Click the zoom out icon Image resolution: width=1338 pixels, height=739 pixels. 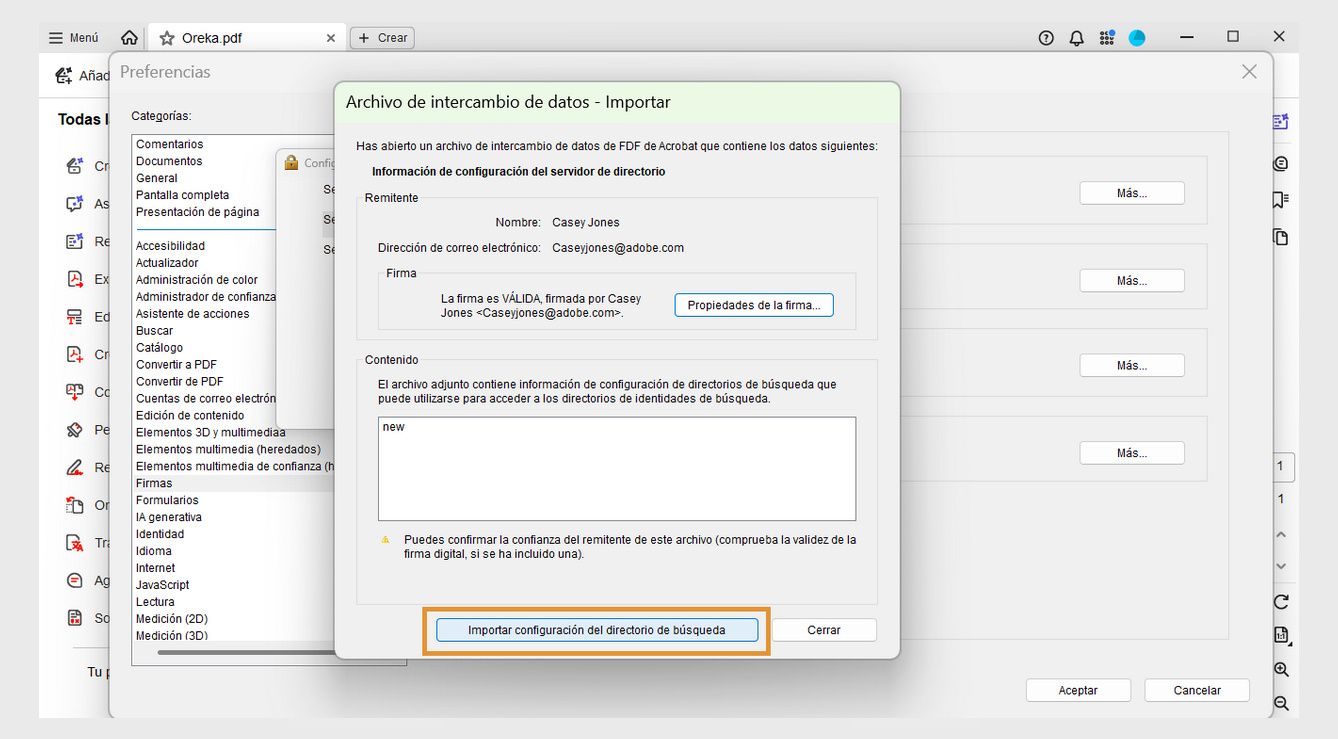pos(1281,703)
